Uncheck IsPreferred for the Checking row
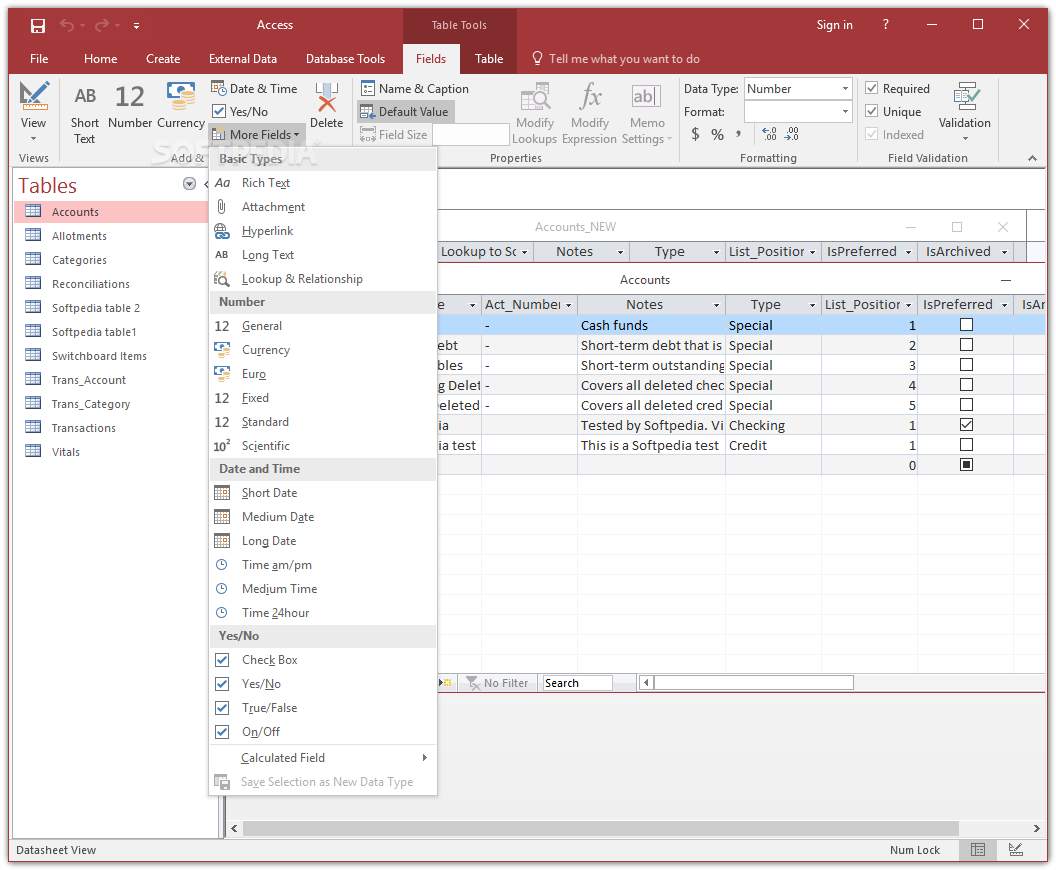1056x870 pixels. (x=966, y=425)
